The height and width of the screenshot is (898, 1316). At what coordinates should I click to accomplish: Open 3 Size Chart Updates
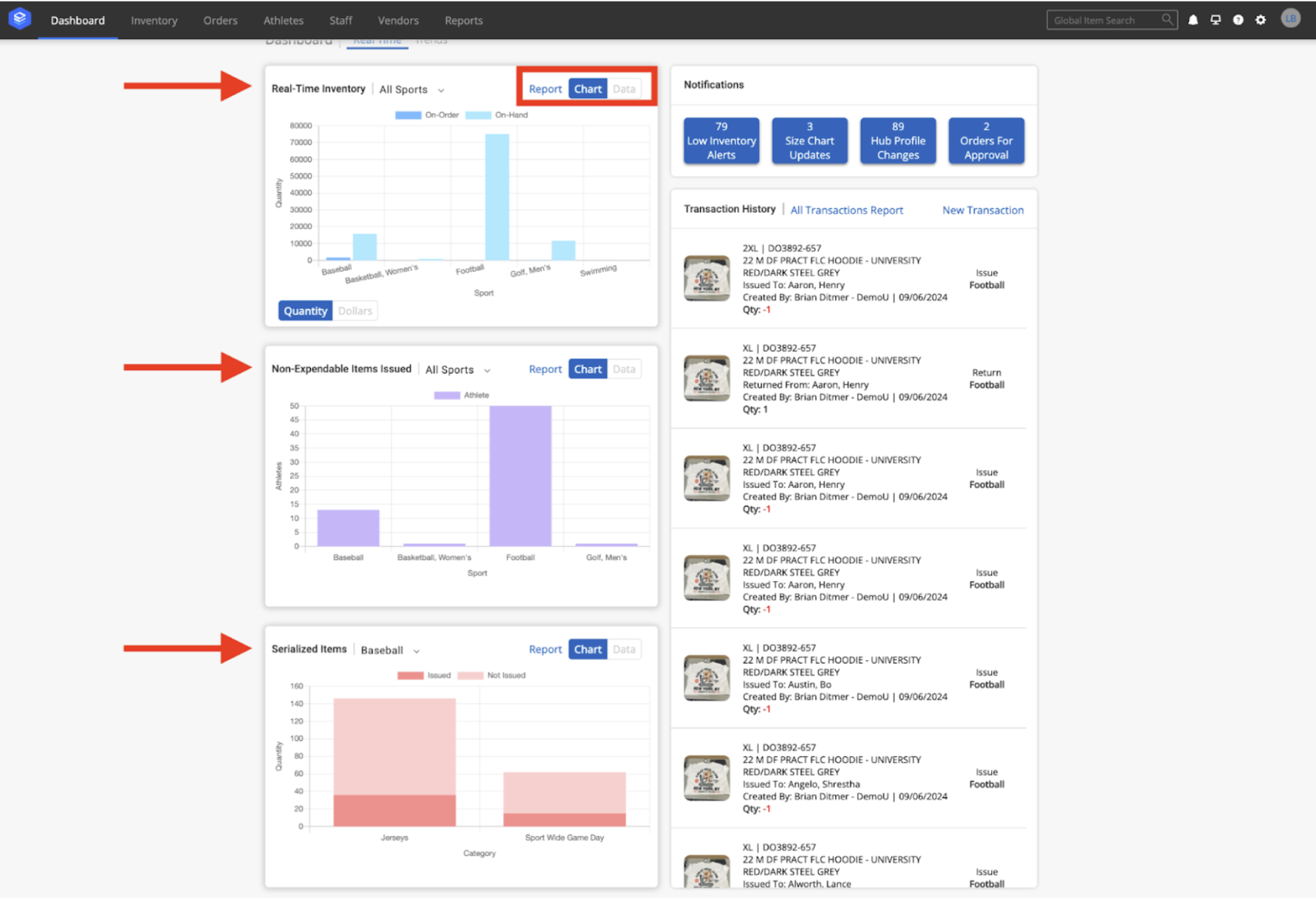pos(809,140)
